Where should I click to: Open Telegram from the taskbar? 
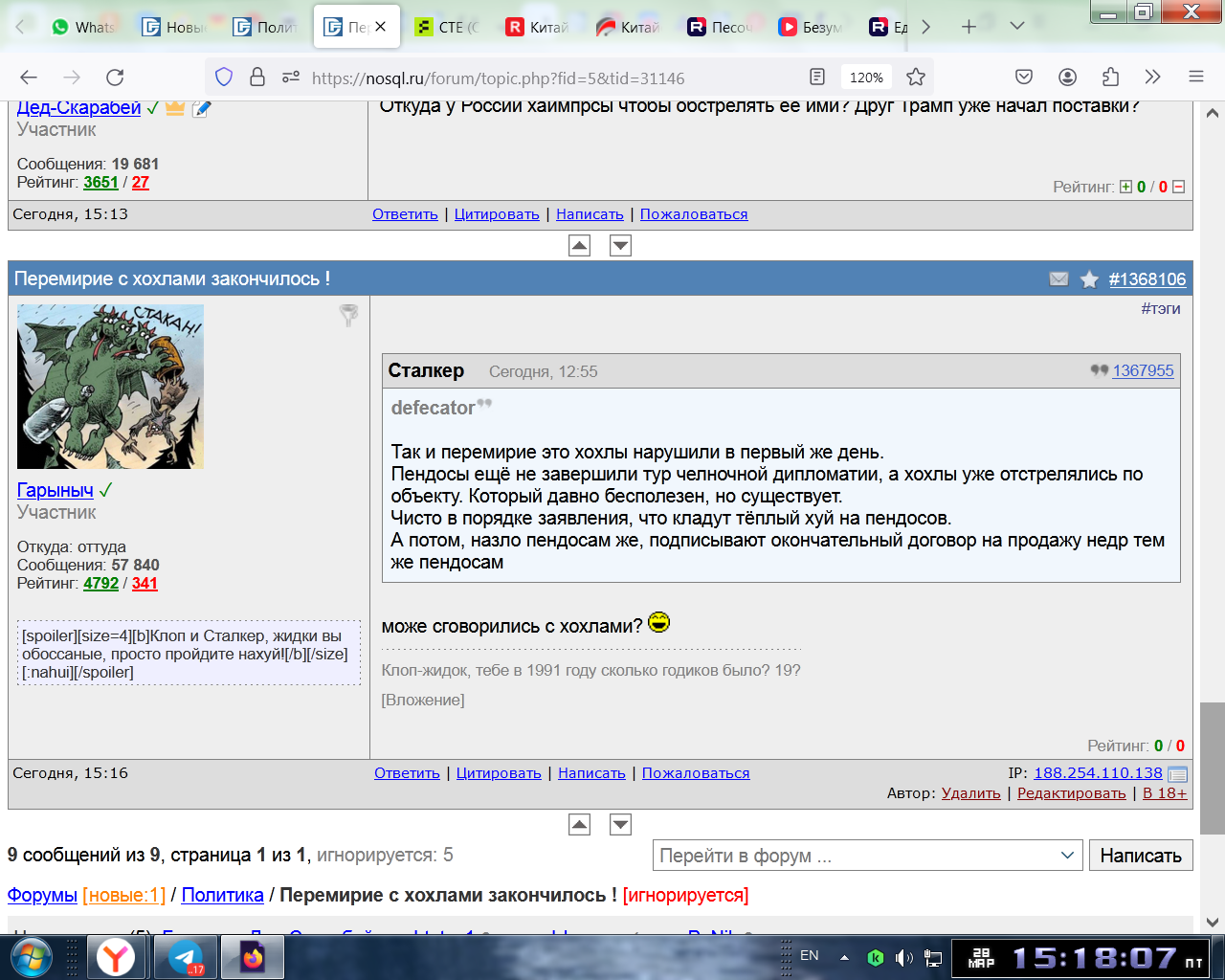186,957
